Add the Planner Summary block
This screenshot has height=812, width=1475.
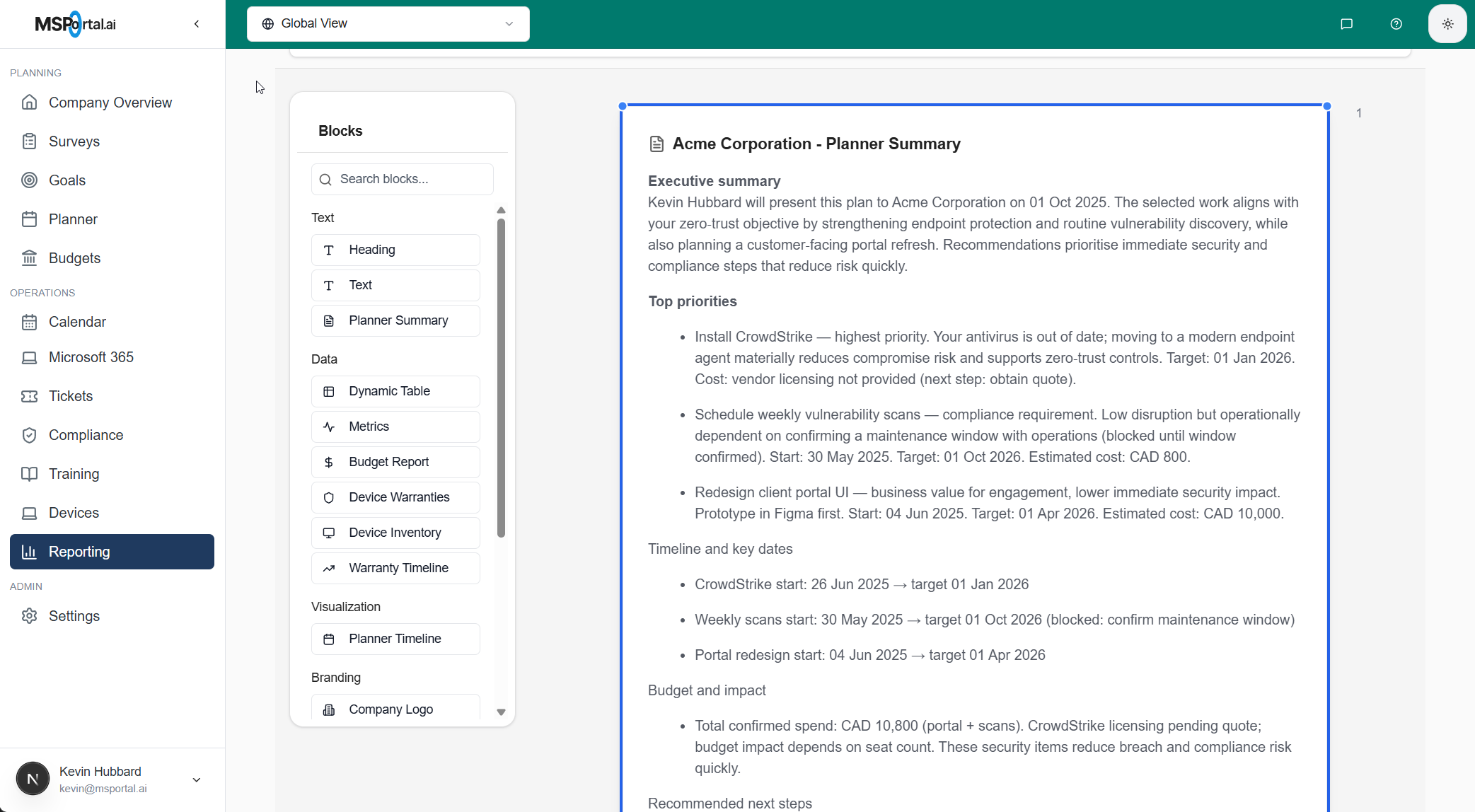(x=395, y=320)
